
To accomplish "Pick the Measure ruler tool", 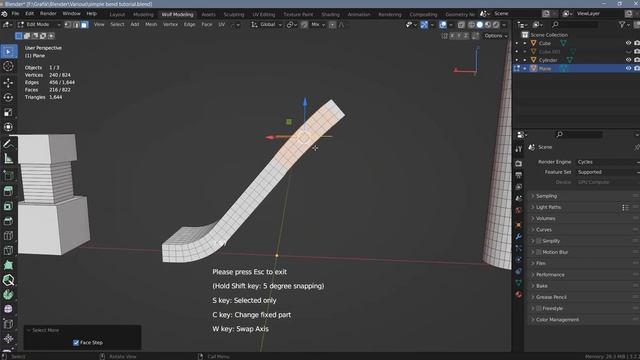I will tap(8, 158).
